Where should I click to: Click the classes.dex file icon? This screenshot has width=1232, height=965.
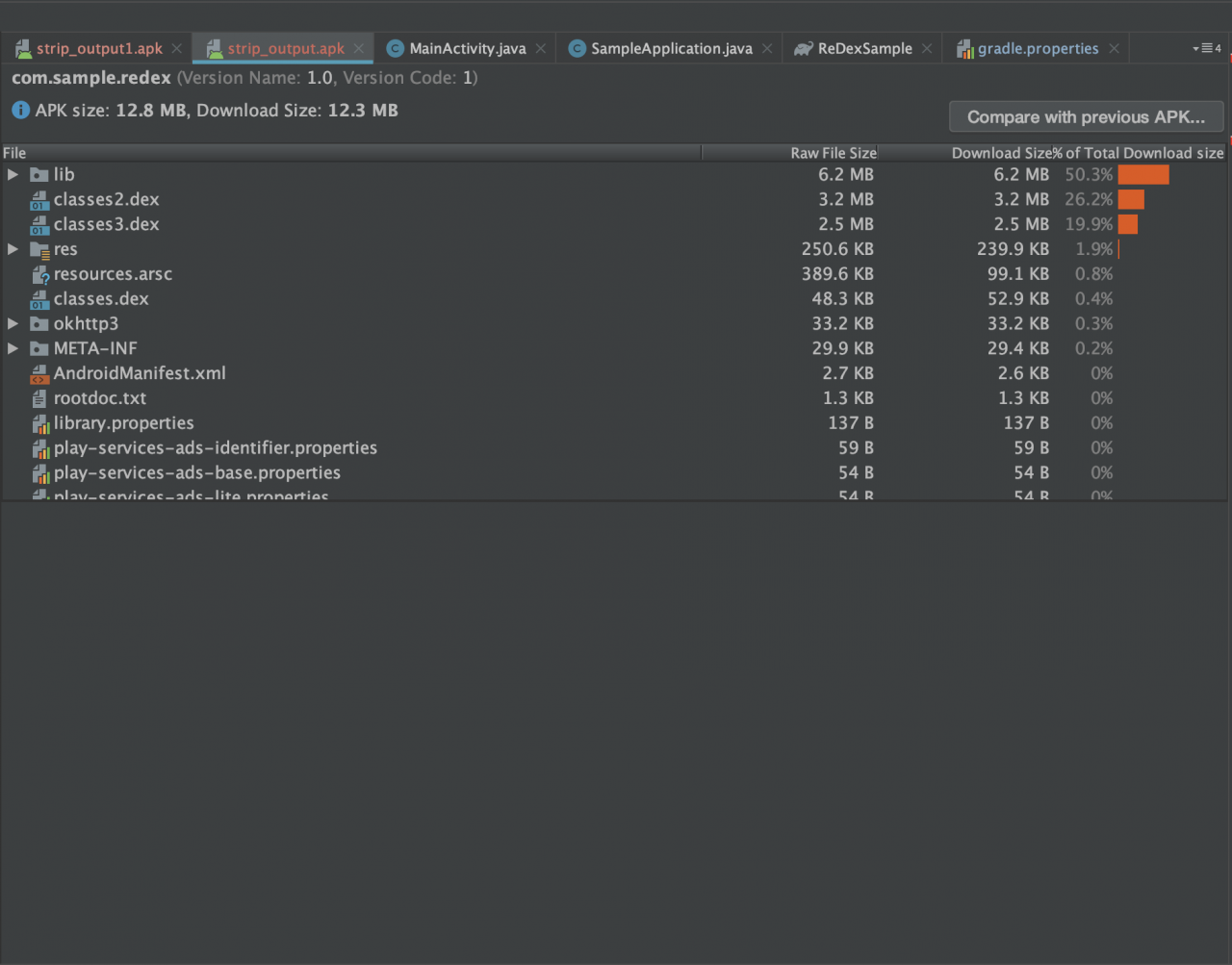pyautogui.click(x=39, y=300)
